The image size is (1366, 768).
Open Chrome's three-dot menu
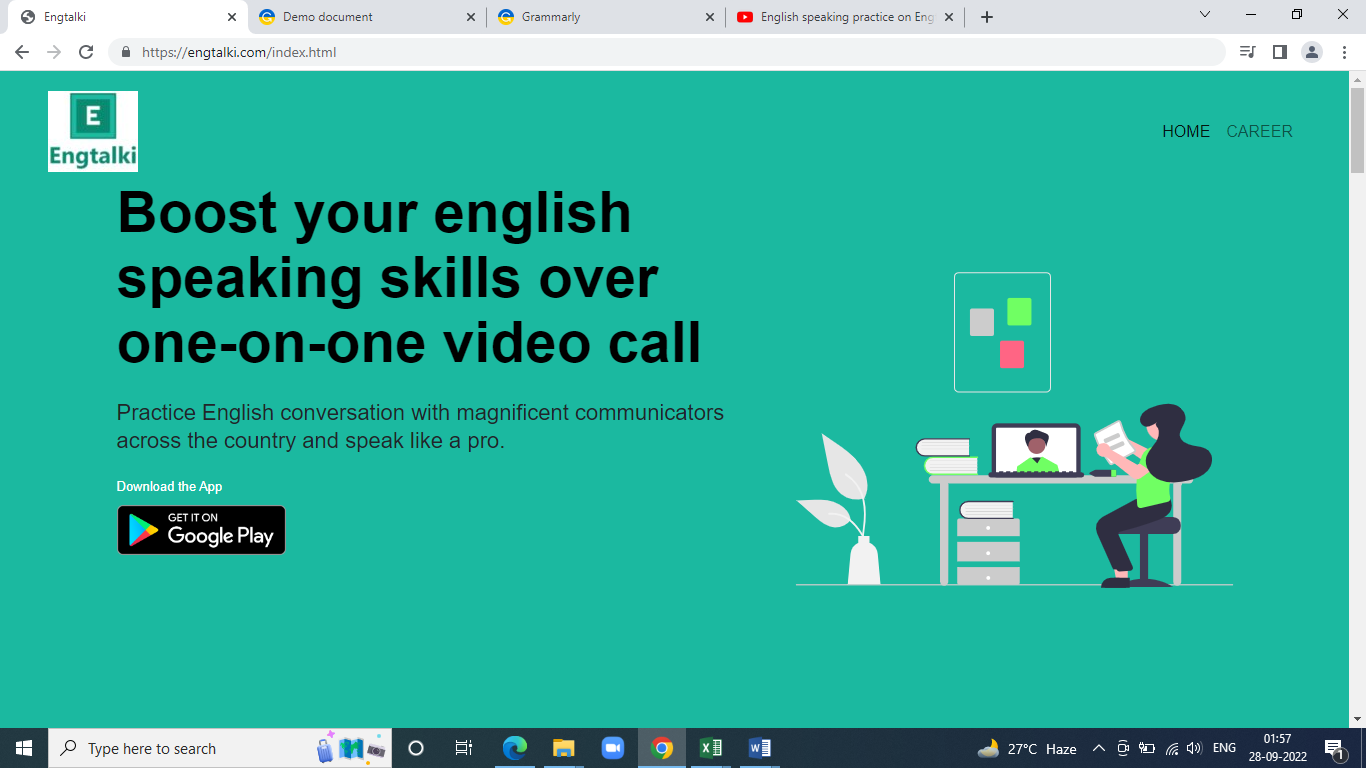[x=1344, y=52]
